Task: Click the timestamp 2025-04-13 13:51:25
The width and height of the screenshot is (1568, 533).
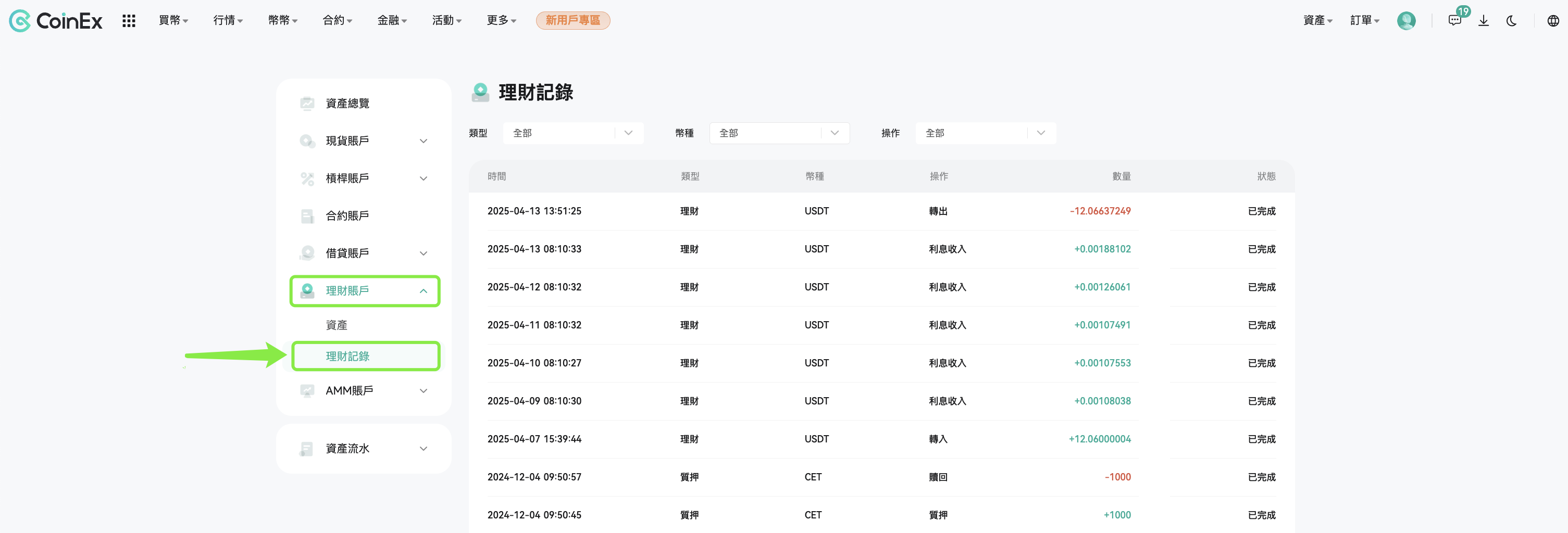Action: click(x=534, y=211)
